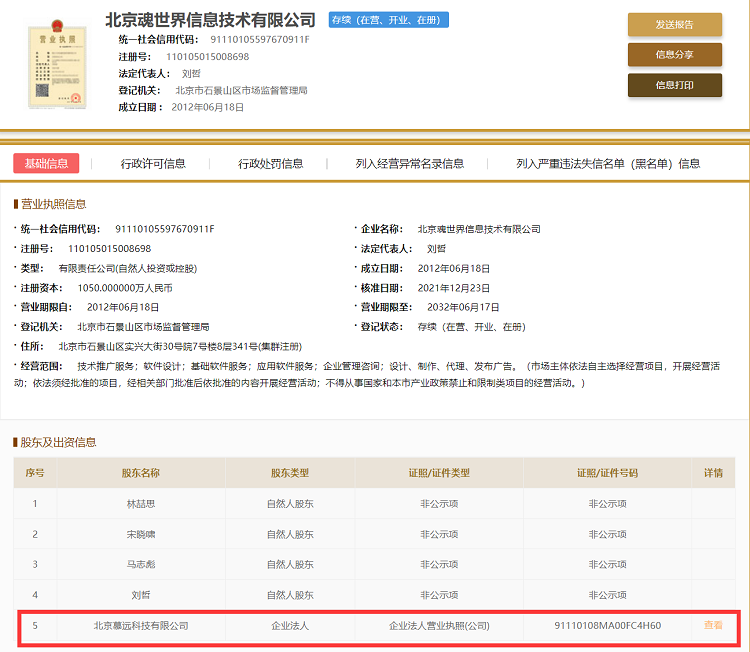Switch to the 行政许可信息 tab
The width and height of the screenshot is (750, 652).
pyautogui.click(x=153, y=164)
